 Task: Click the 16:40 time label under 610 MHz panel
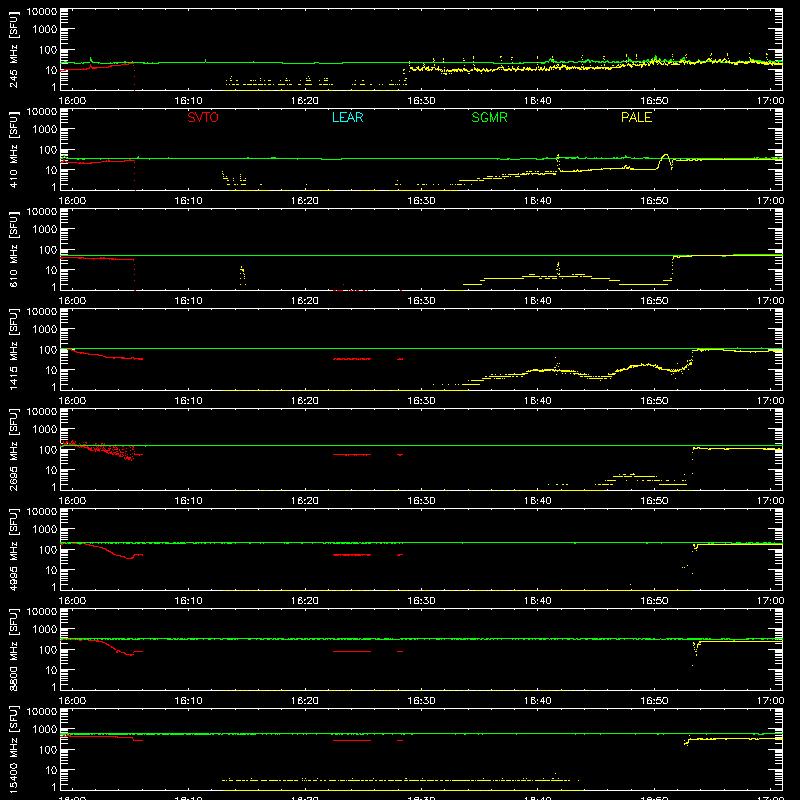[537, 301]
